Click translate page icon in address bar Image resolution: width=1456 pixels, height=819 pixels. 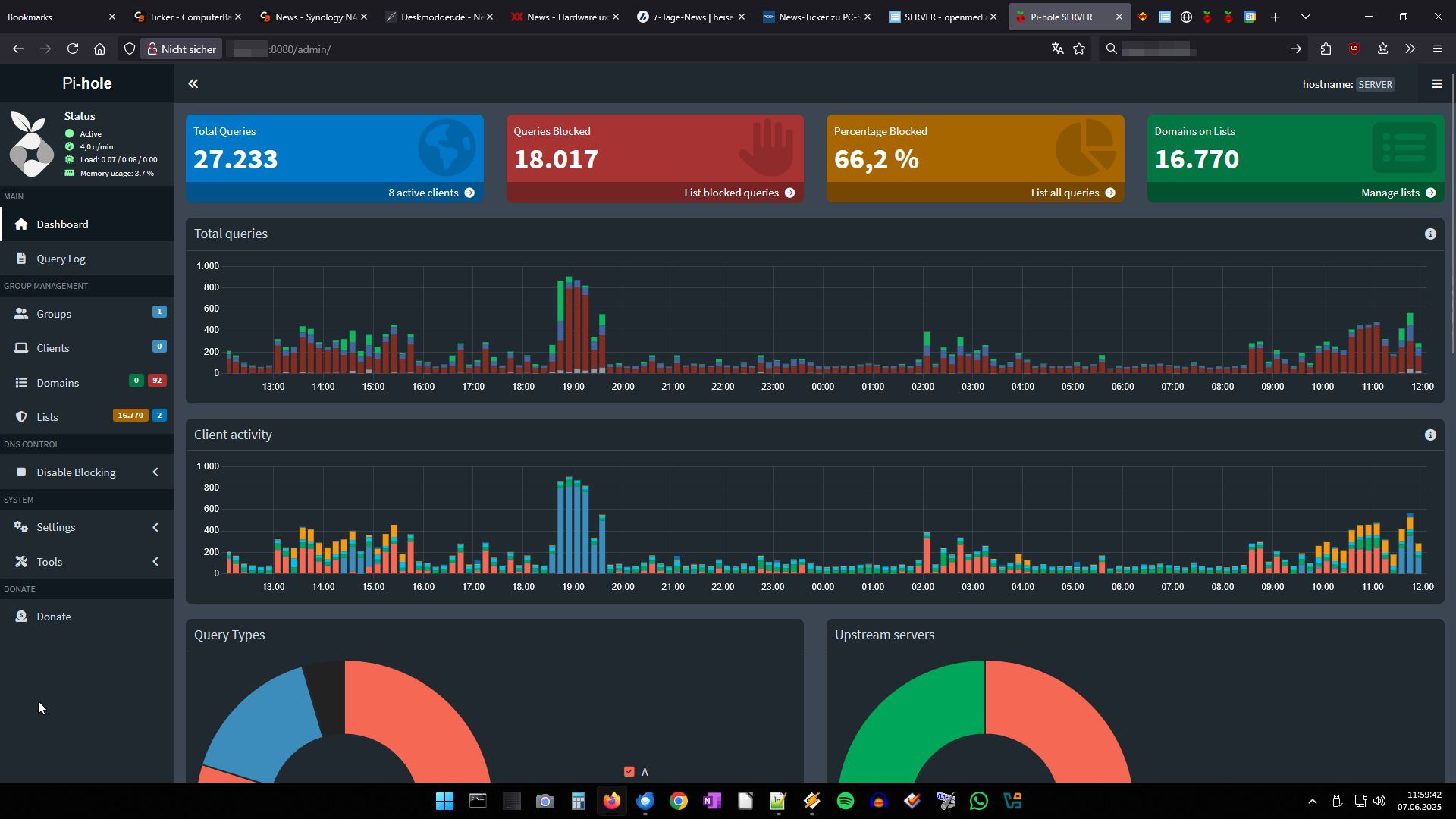coord(1057,49)
